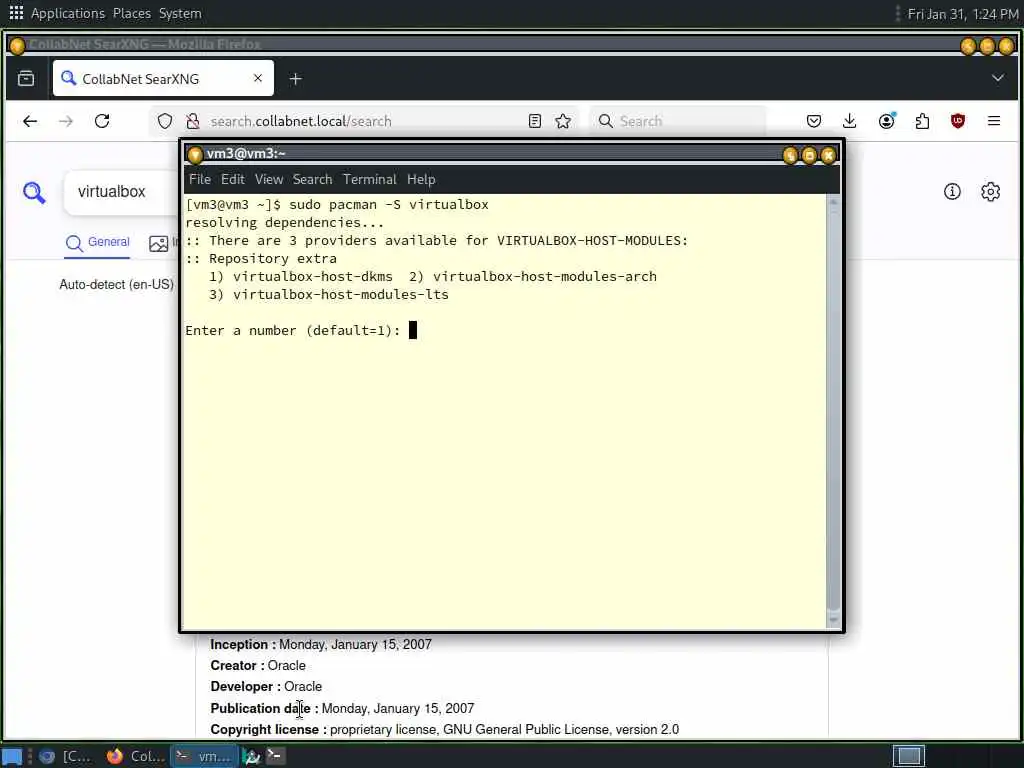Switch to the '[C...' taskbar window
The width and height of the screenshot is (1024, 768).
pos(65,756)
